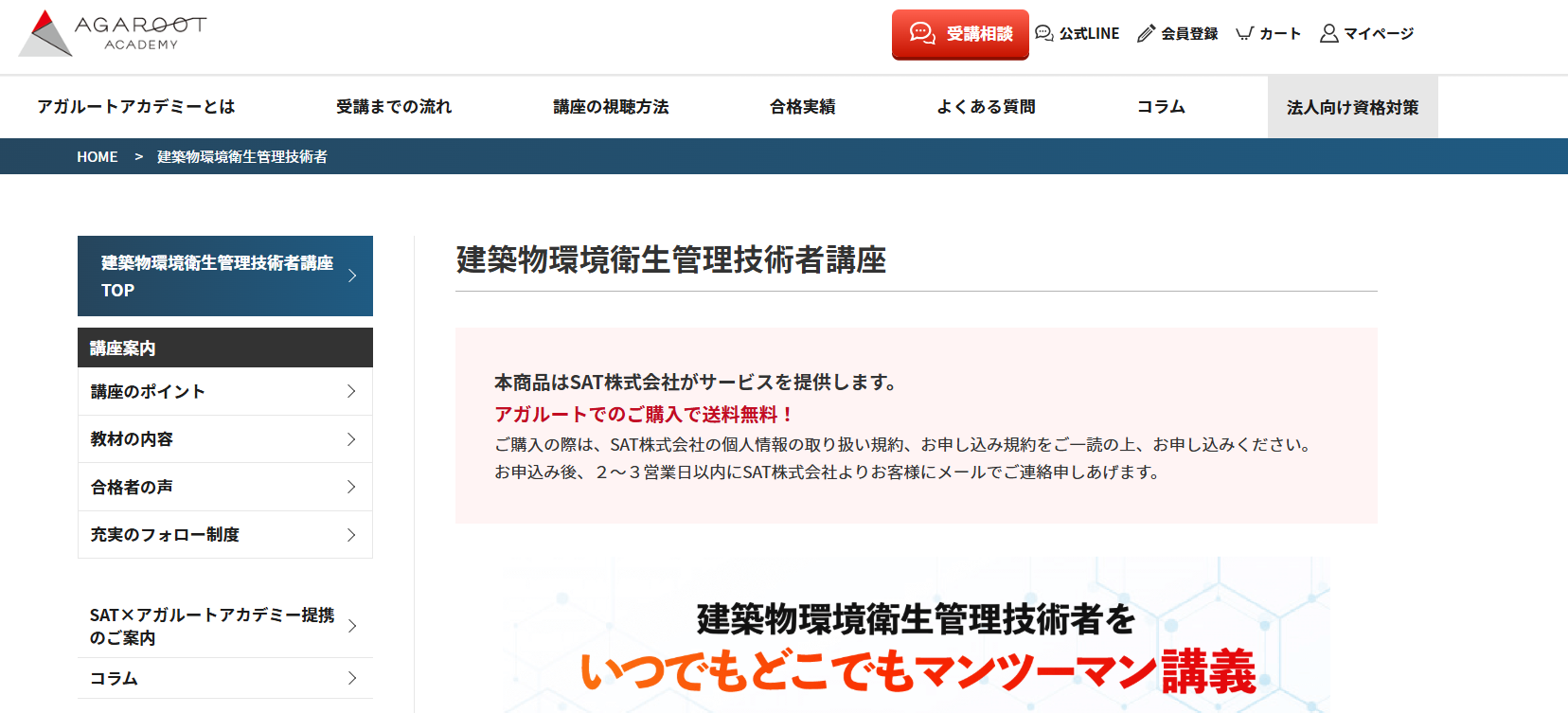The height and width of the screenshot is (713, 1568).
Task: Click the Agaroot Academy logo
Action: pyautogui.click(x=112, y=34)
